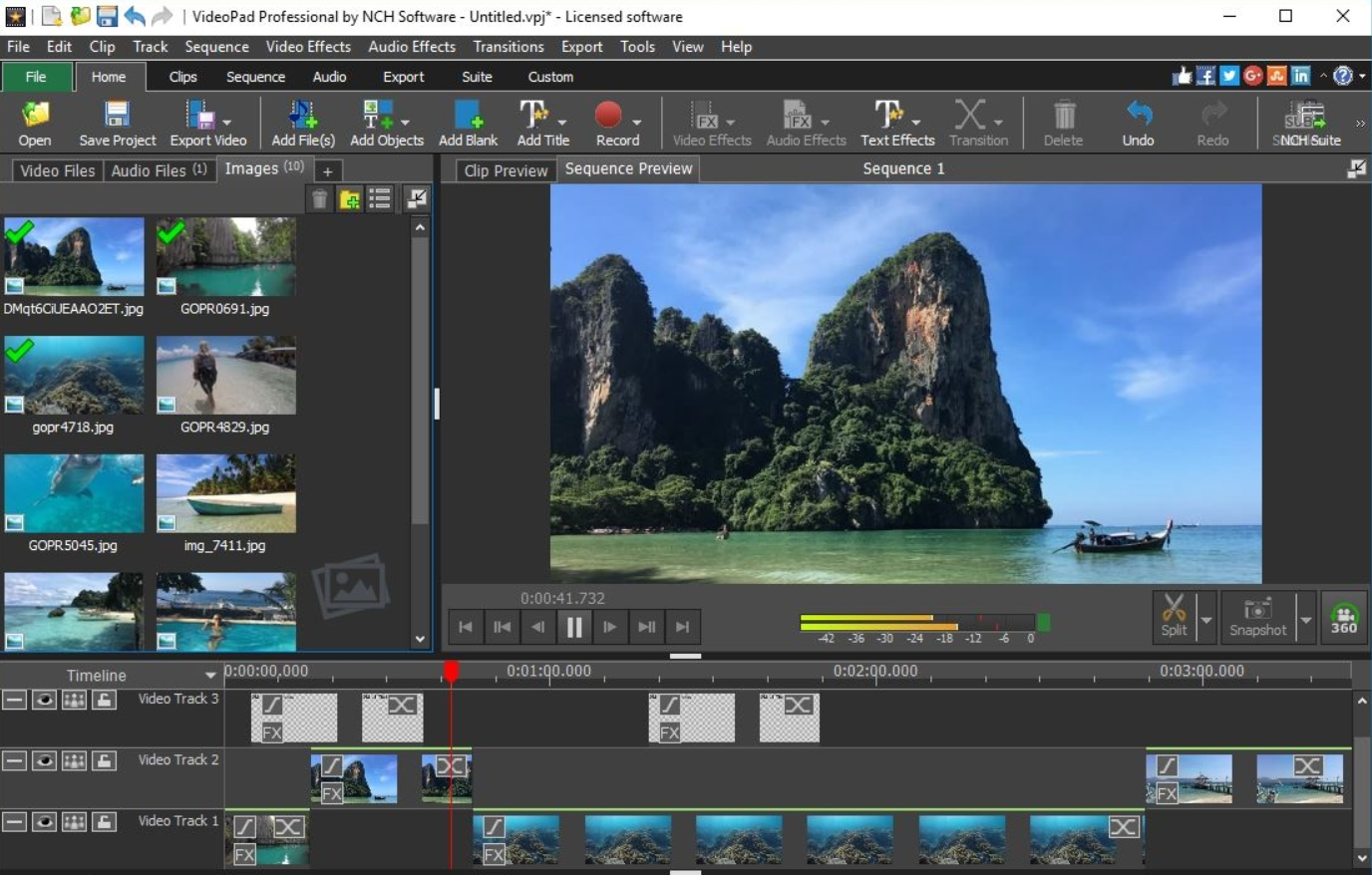Click the LinkedIn share icon
The width and height of the screenshot is (1372, 875).
pyautogui.click(x=1301, y=76)
